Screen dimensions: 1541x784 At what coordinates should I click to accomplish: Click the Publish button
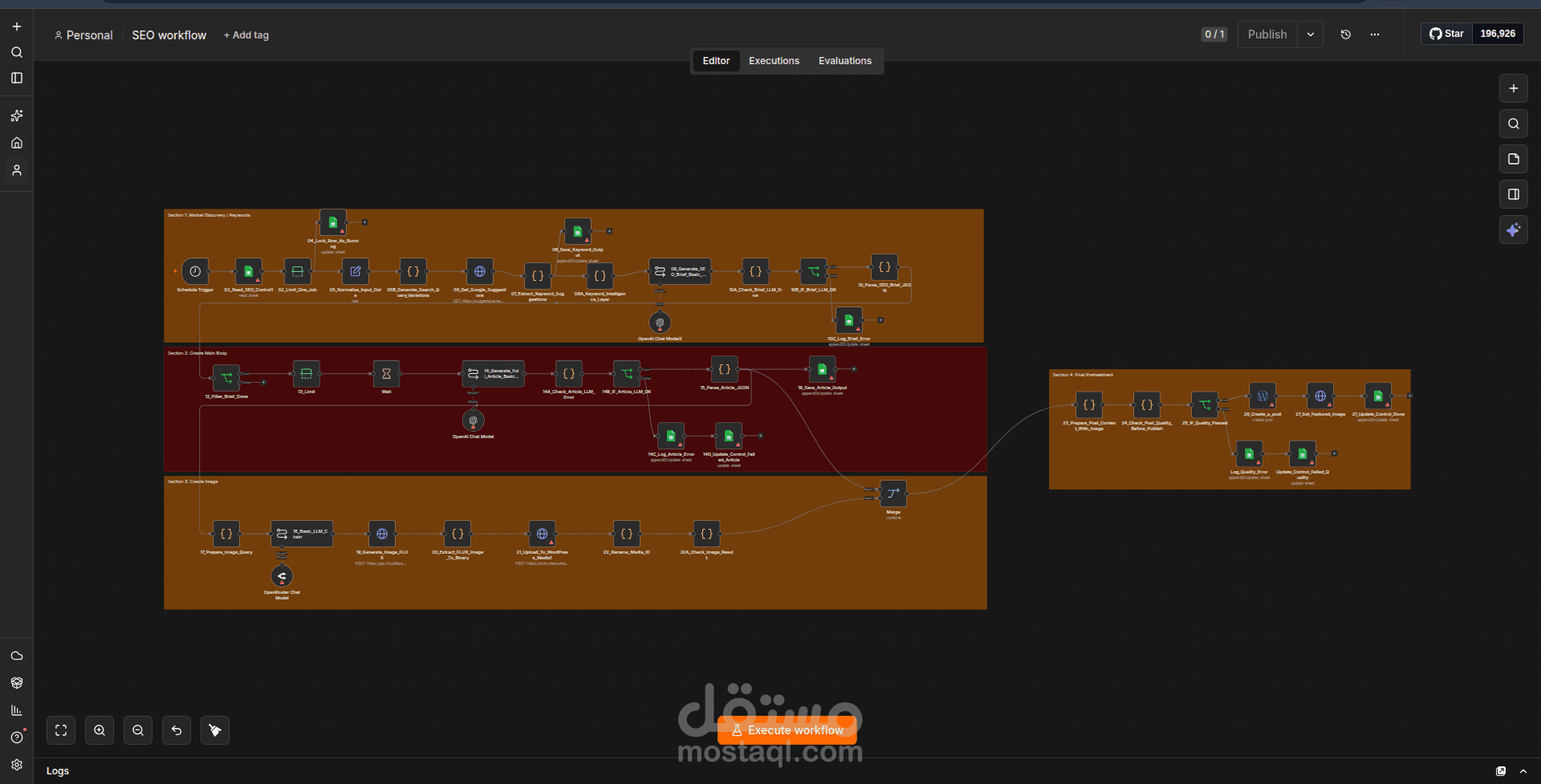(1267, 35)
